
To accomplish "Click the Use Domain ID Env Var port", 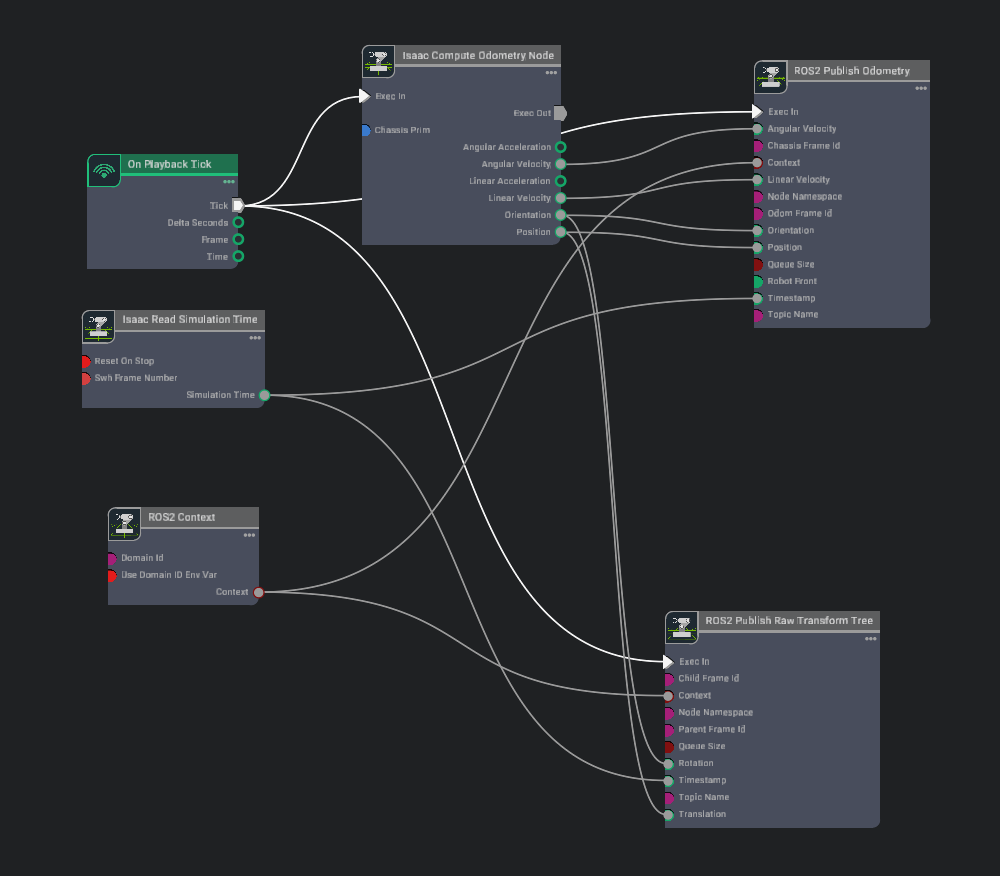I will [x=112, y=576].
